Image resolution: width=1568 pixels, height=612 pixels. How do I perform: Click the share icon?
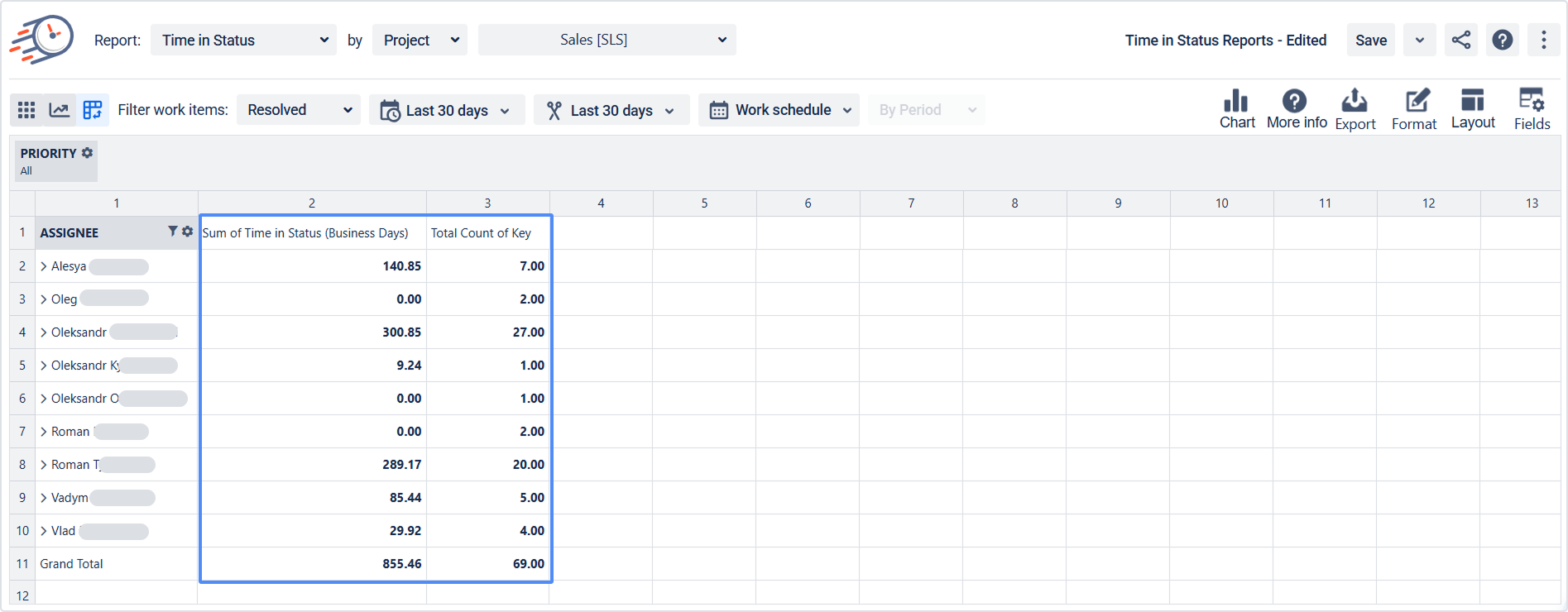[x=1461, y=40]
